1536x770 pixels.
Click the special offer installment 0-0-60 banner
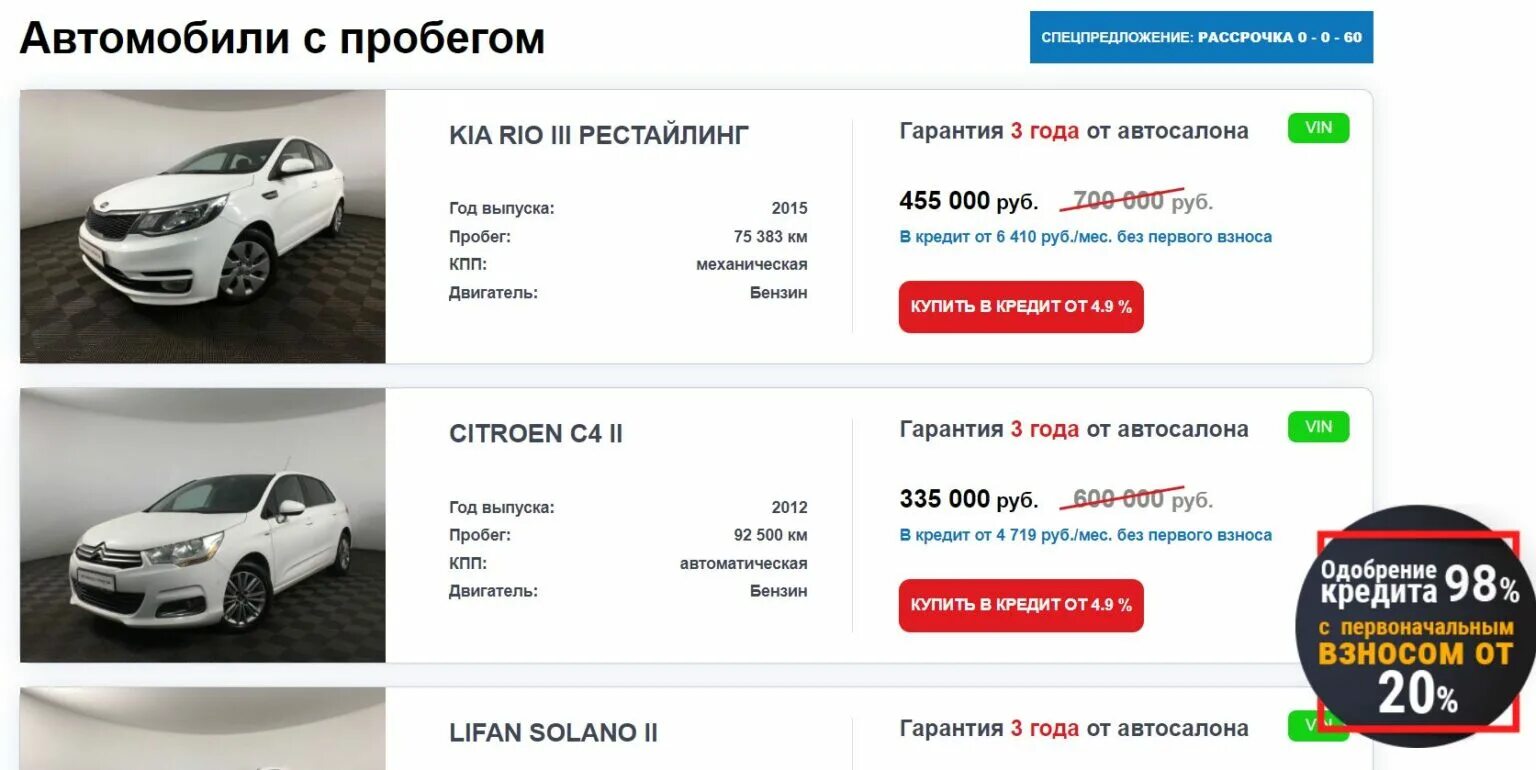coord(1201,37)
